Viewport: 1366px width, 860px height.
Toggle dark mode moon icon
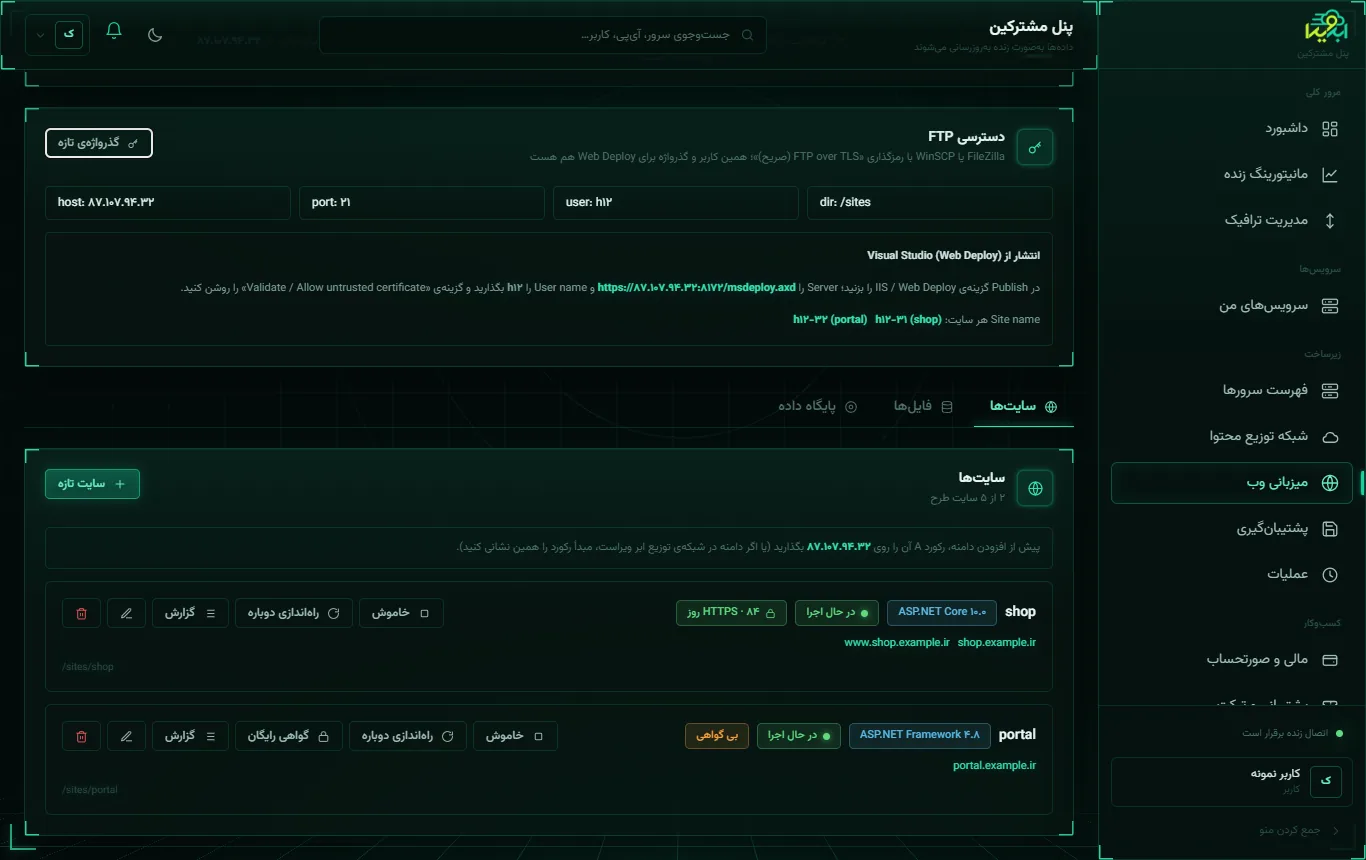155,35
